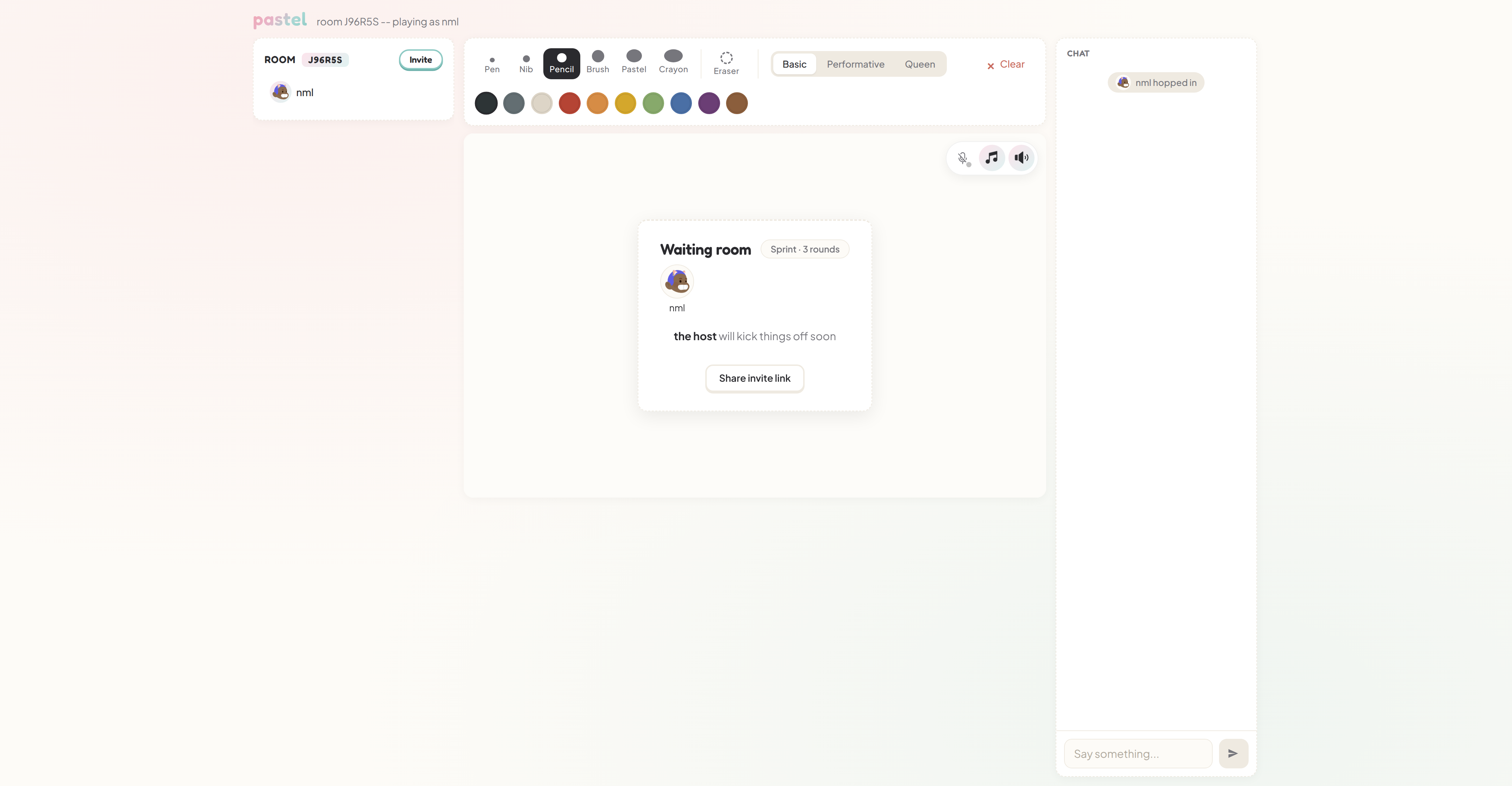Viewport: 1512px width, 786px height.
Task: Toggle background music
Action: 992,158
